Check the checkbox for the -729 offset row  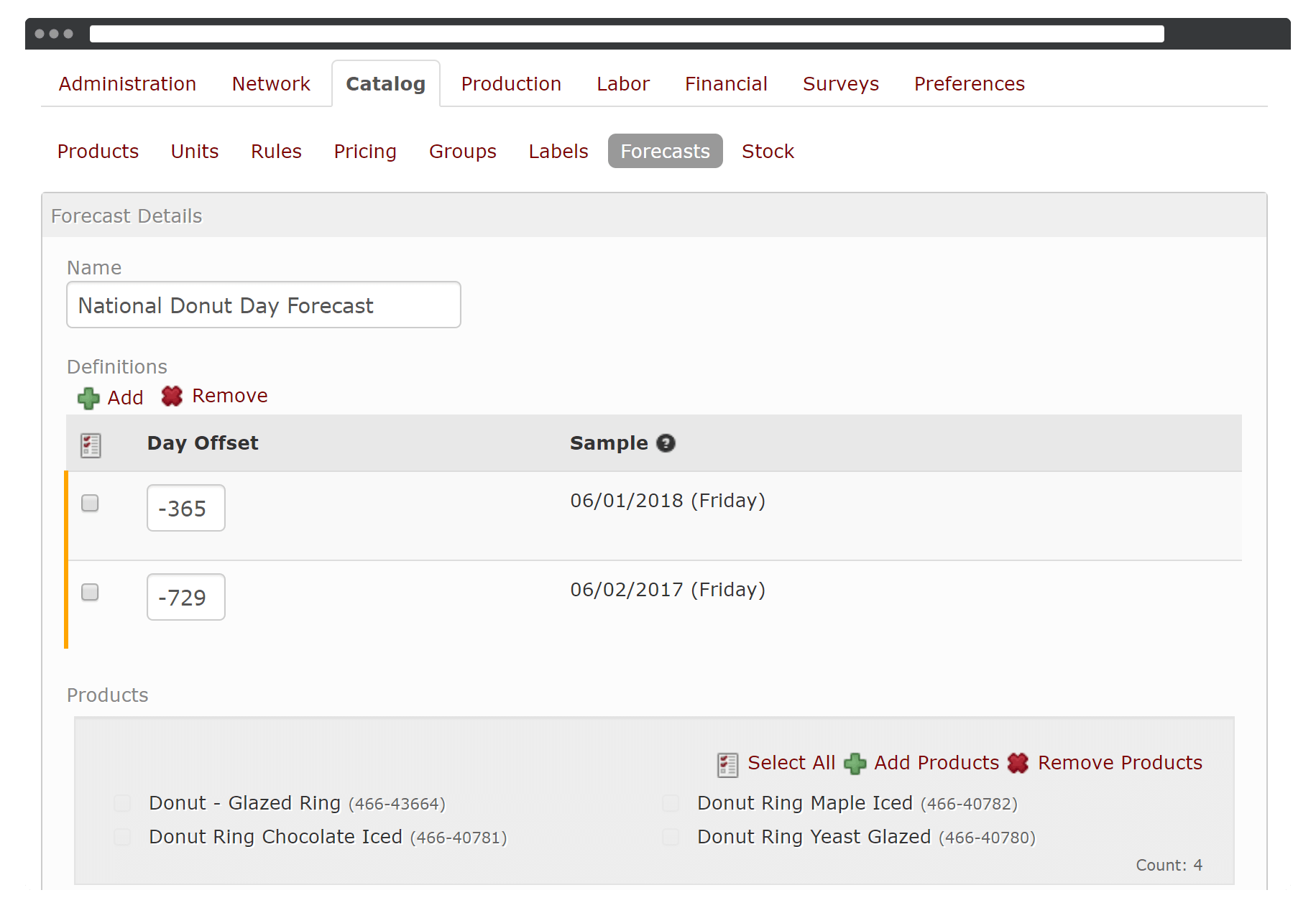(x=90, y=592)
